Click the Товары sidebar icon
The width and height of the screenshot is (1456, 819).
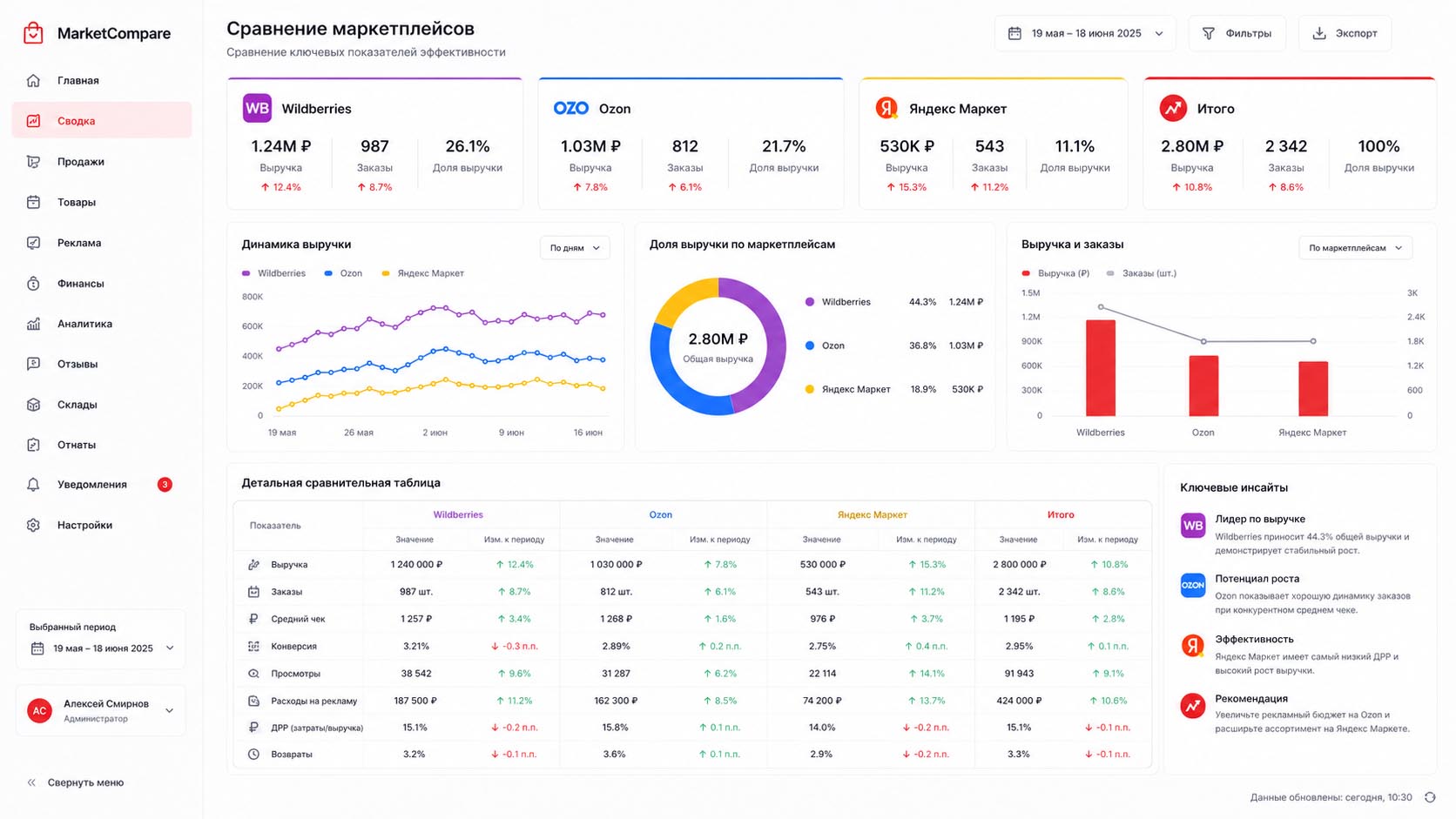33,202
